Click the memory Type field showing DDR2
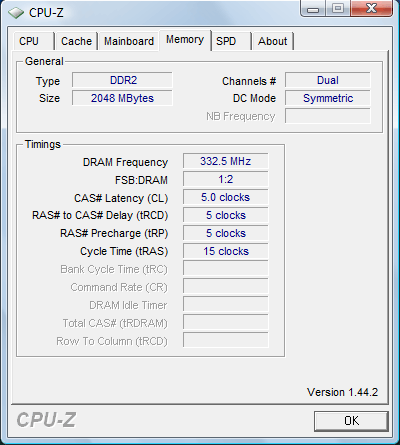The height and width of the screenshot is (445, 400). tap(122, 80)
